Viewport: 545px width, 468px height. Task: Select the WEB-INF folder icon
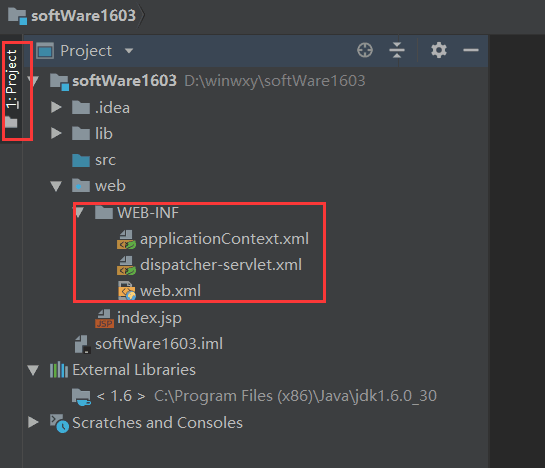tap(104, 212)
